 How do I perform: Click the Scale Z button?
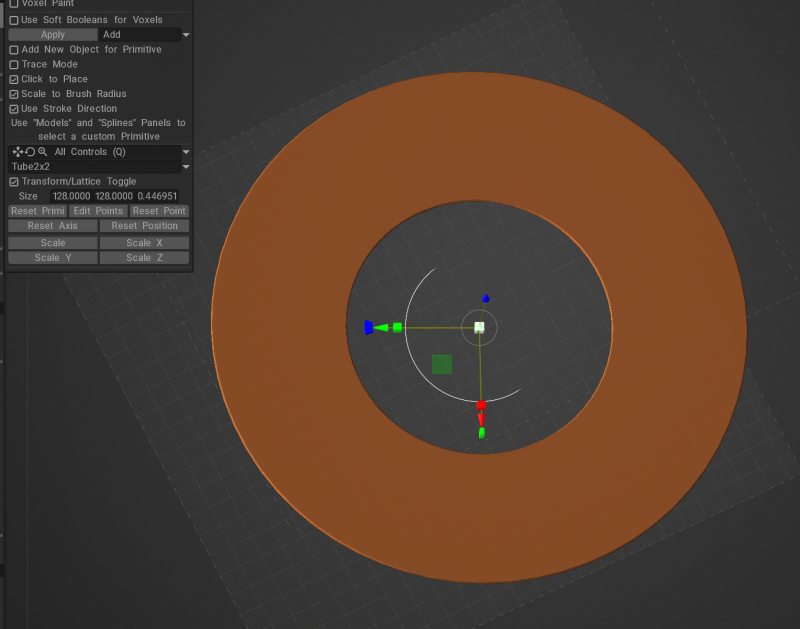[x=144, y=258]
